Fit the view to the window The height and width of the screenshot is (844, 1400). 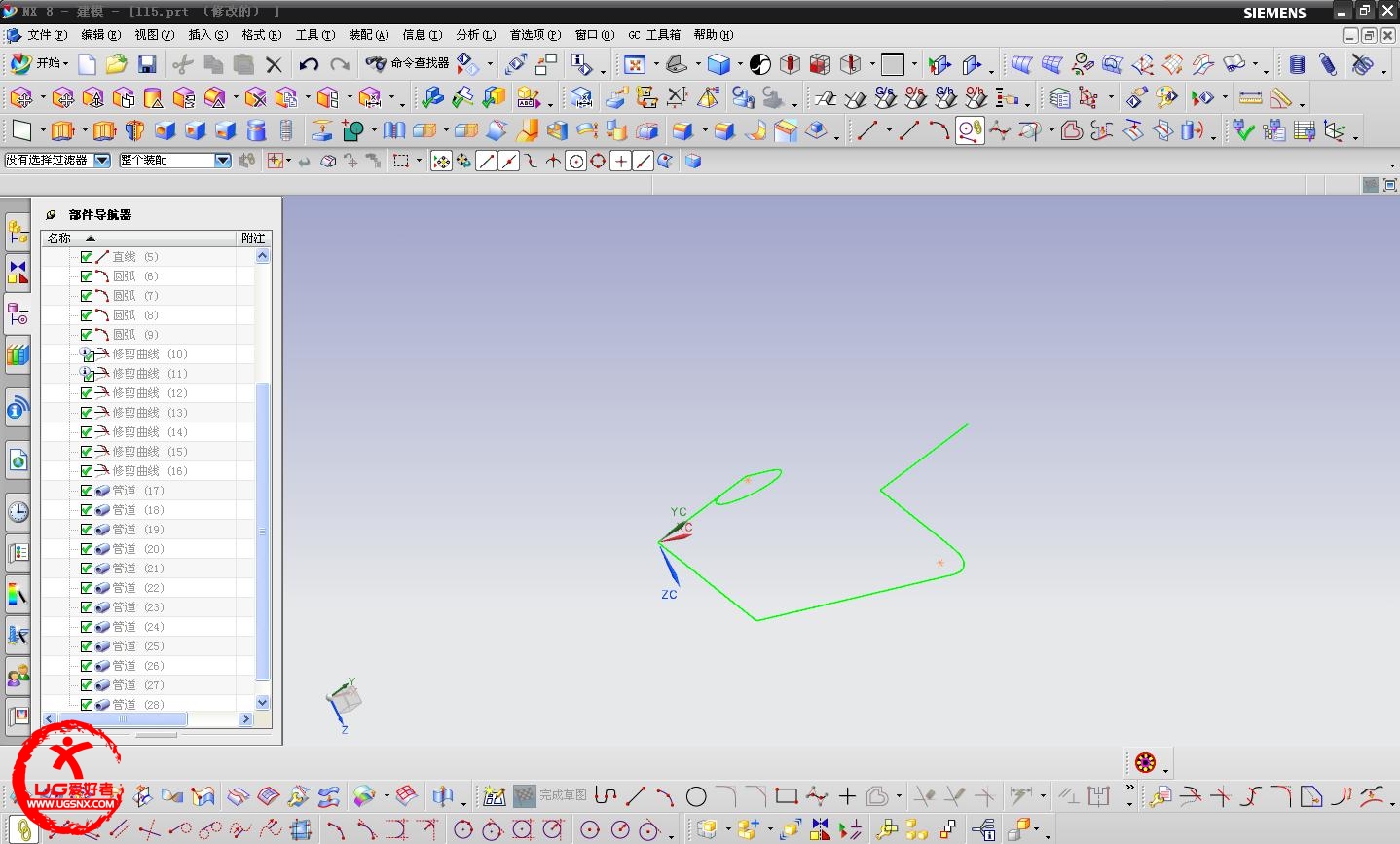tap(635, 64)
